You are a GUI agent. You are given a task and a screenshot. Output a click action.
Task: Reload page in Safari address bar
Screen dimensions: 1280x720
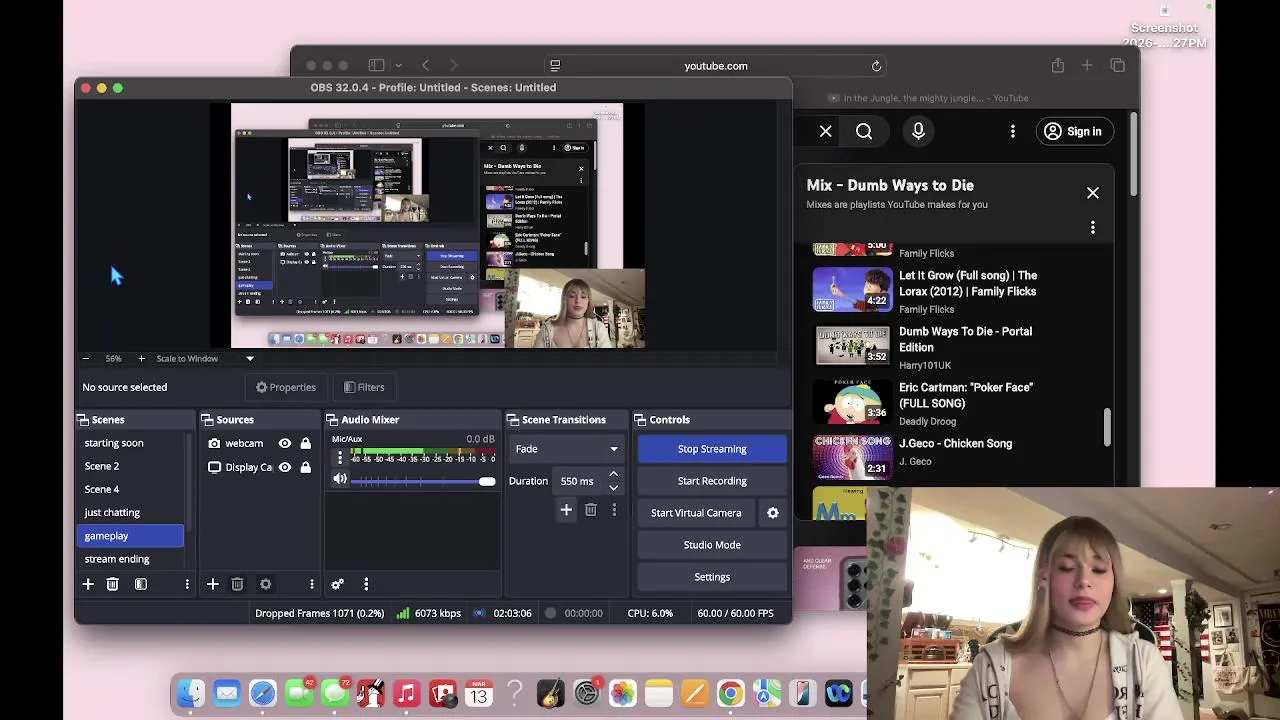tap(876, 66)
